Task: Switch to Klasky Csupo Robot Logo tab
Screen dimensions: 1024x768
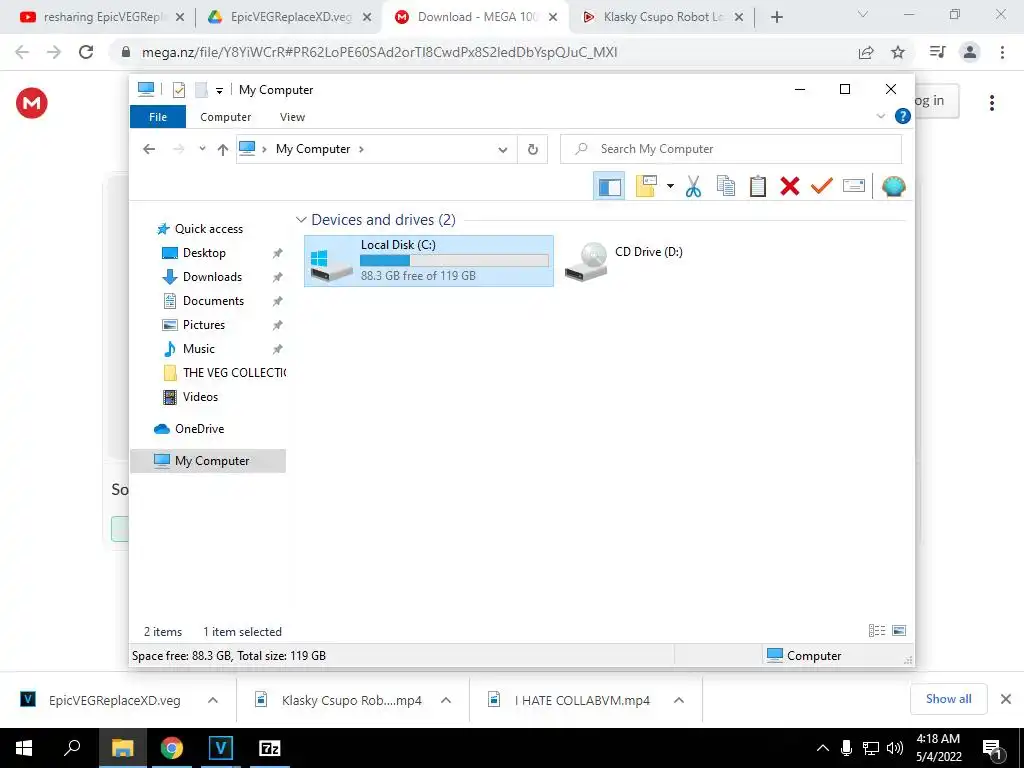Action: click(x=664, y=17)
